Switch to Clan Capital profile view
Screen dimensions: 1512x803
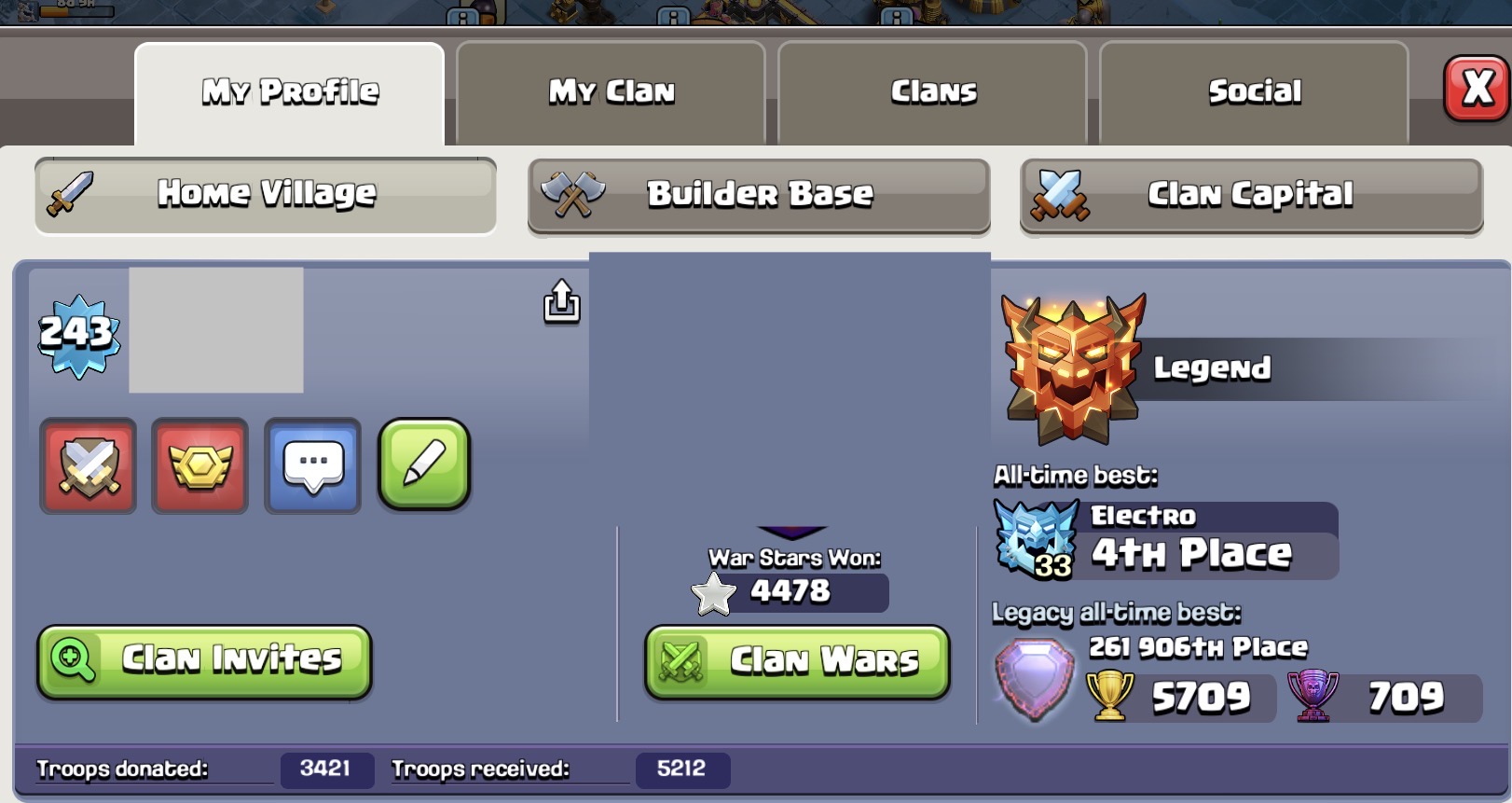click(x=1251, y=195)
